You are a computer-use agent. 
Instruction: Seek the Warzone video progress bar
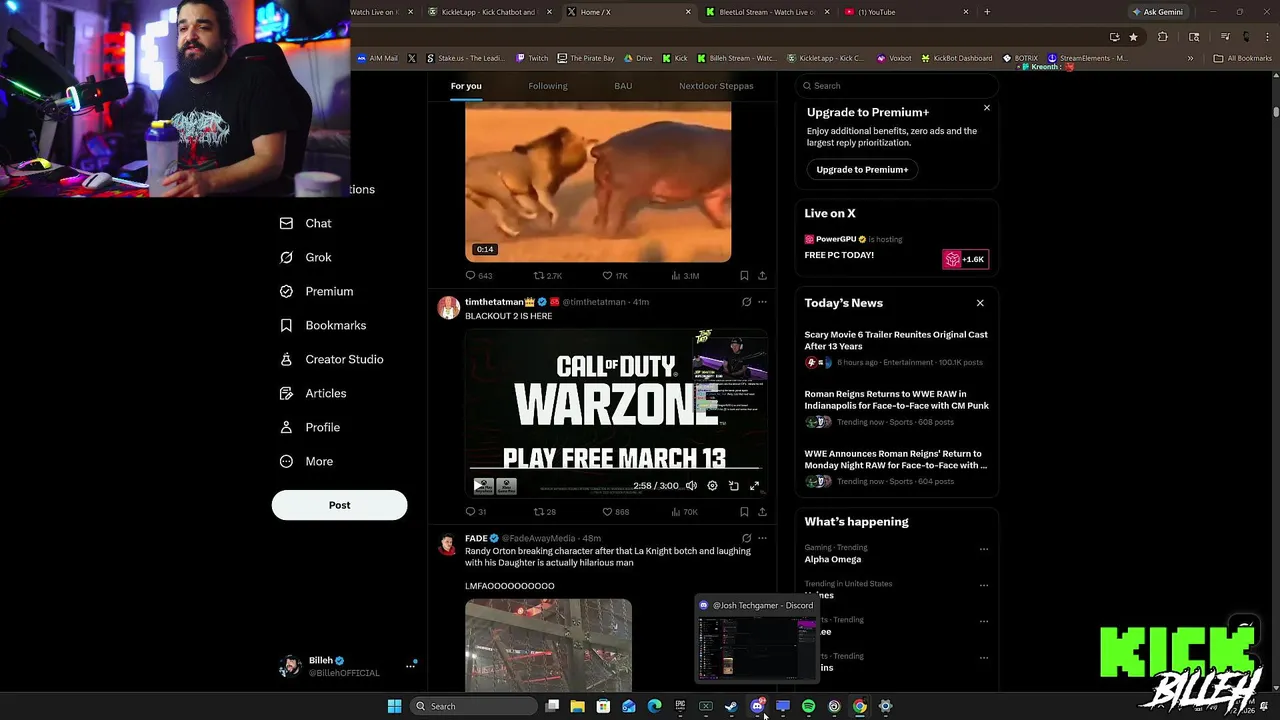(x=615, y=468)
